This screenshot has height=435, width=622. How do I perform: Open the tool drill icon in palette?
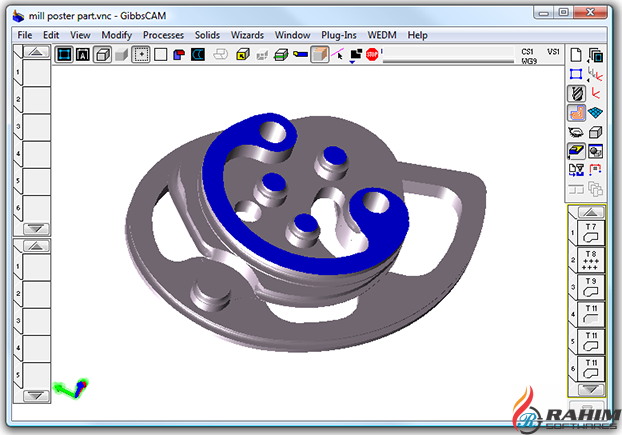pos(576,93)
